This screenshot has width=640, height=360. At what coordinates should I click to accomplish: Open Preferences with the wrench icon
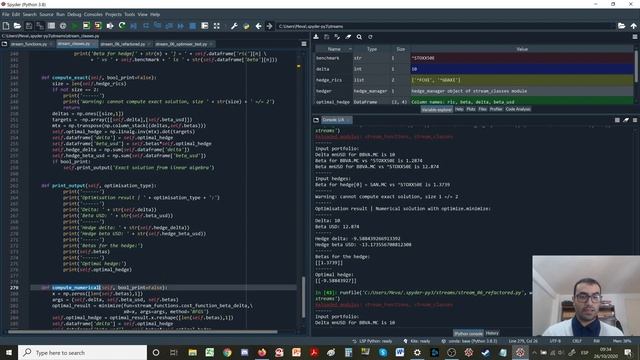(x=234, y=26)
